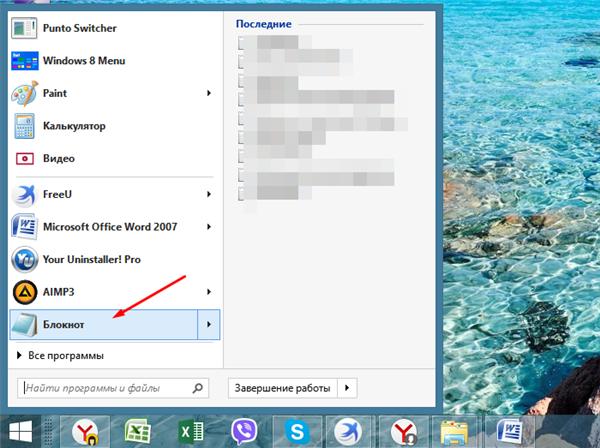Open Word icon on the taskbar
This screenshot has height=448, width=600.
click(510, 431)
